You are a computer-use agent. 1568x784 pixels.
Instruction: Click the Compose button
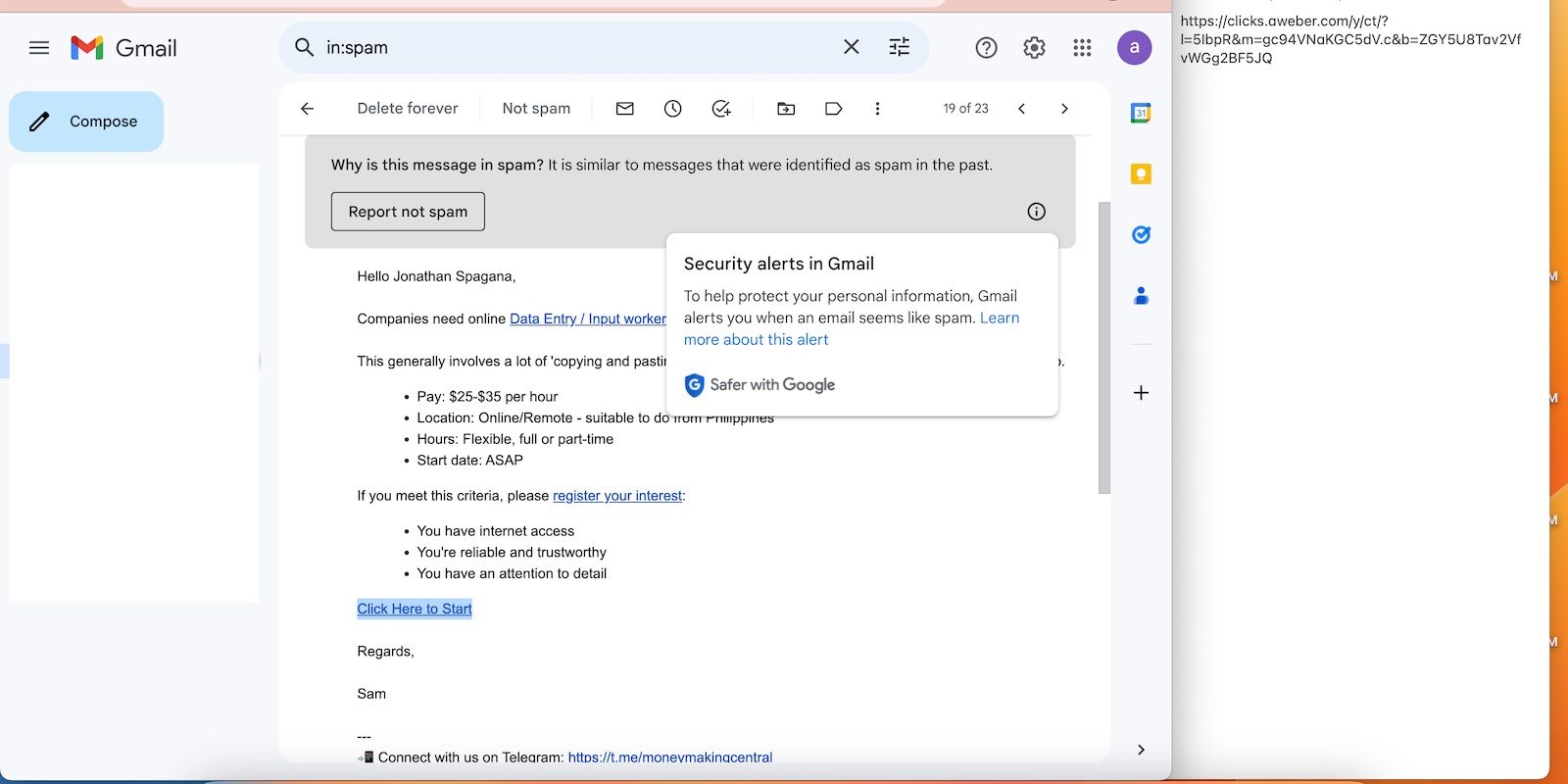tap(86, 122)
